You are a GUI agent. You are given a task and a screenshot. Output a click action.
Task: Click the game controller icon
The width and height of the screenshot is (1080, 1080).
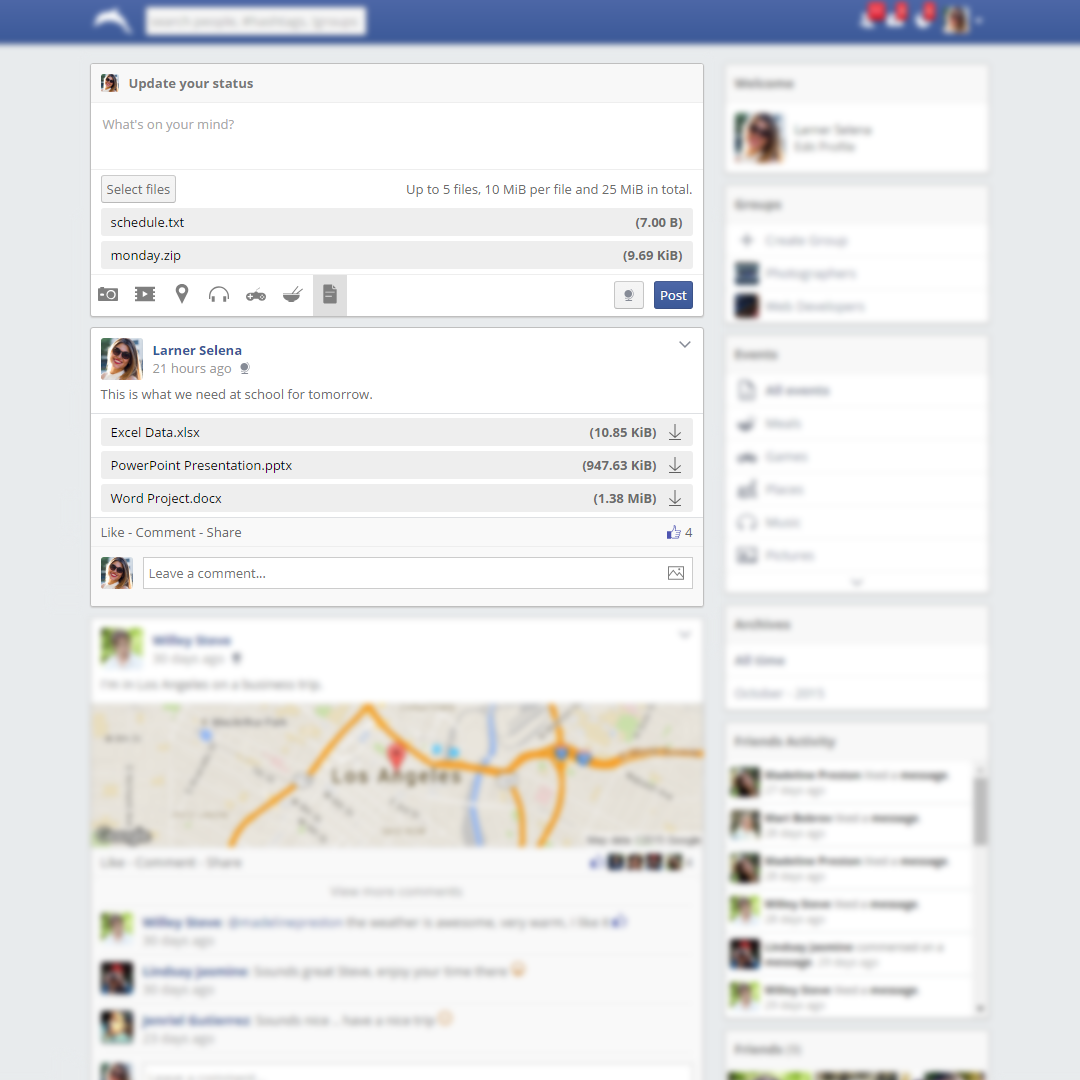click(x=255, y=294)
